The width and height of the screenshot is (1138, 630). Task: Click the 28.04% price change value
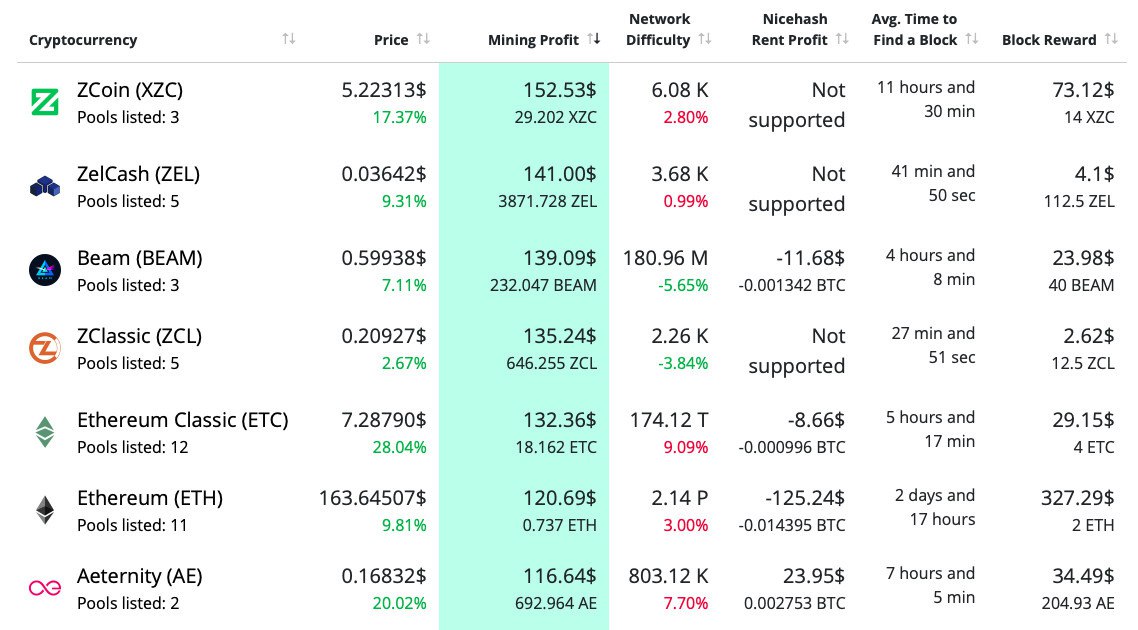pyautogui.click(x=399, y=447)
